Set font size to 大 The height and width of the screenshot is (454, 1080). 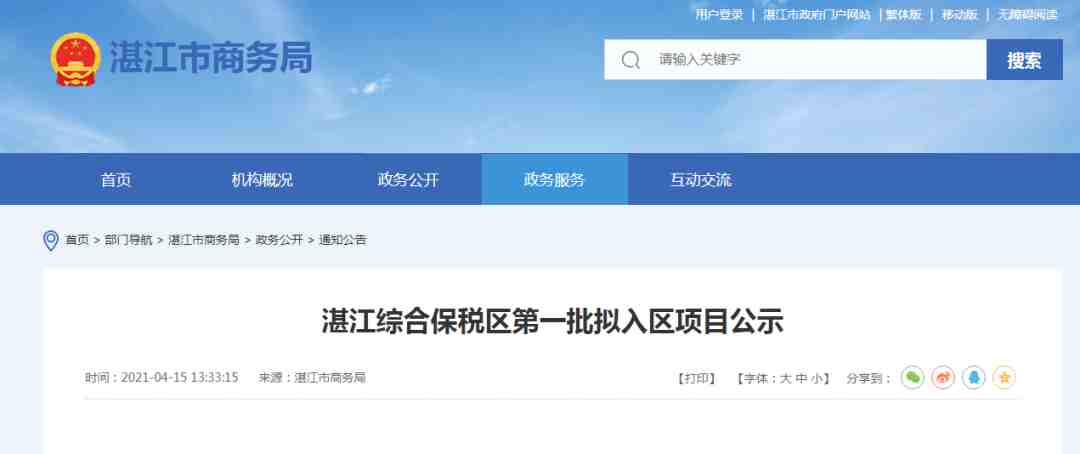click(x=785, y=378)
